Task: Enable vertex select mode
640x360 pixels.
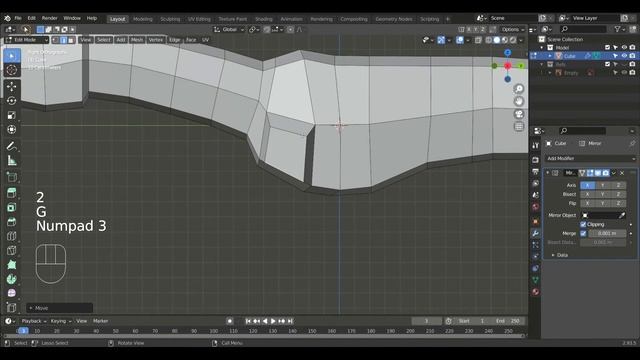Action: pyautogui.click(x=56, y=40)
